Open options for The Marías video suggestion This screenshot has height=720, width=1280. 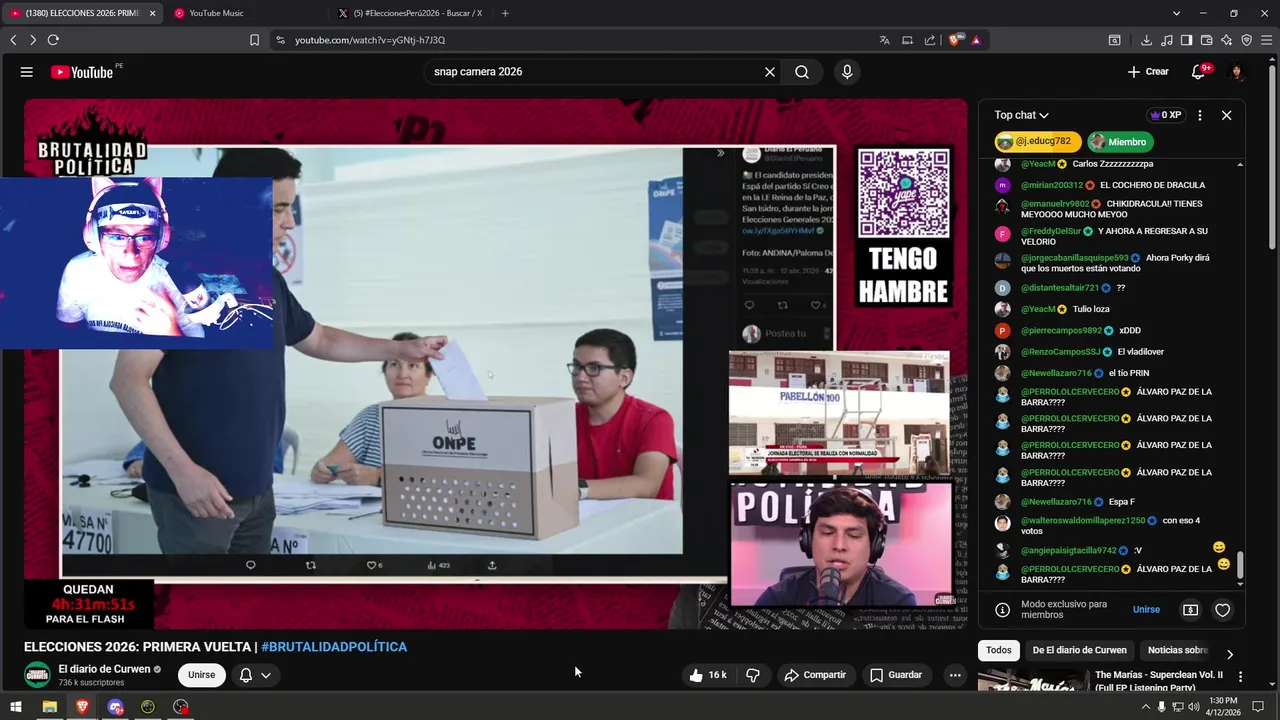[x=1240, y=677]
